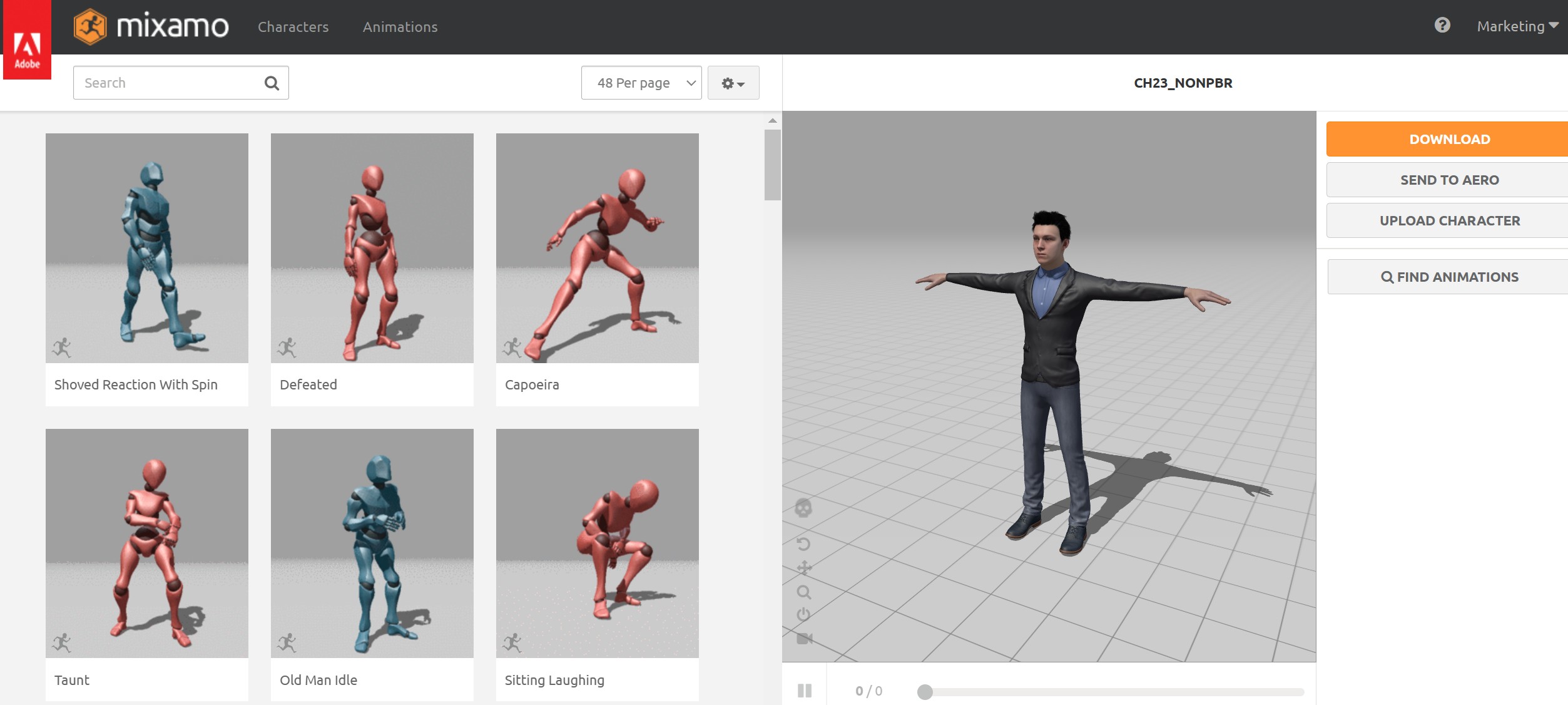Select the Old Man Idle thumbnail
Image resolution: width=1568 pixels, height=705 pixels.
tap(372, 543)
